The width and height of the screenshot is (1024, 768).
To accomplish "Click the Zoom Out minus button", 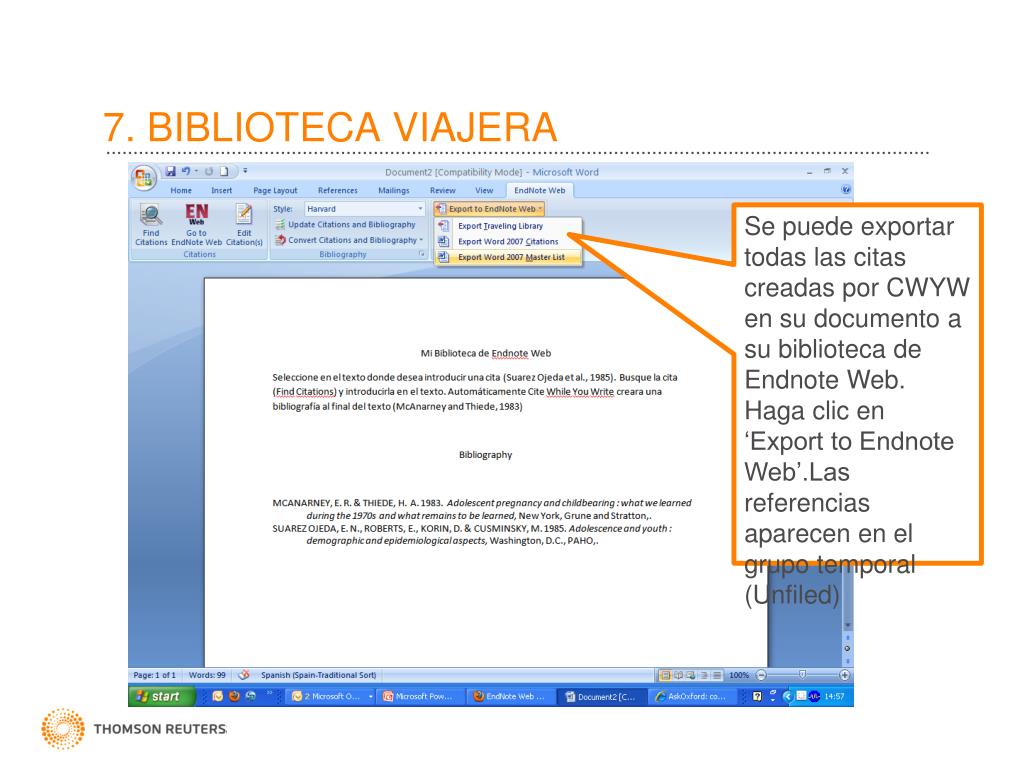I will click(761, 675).
